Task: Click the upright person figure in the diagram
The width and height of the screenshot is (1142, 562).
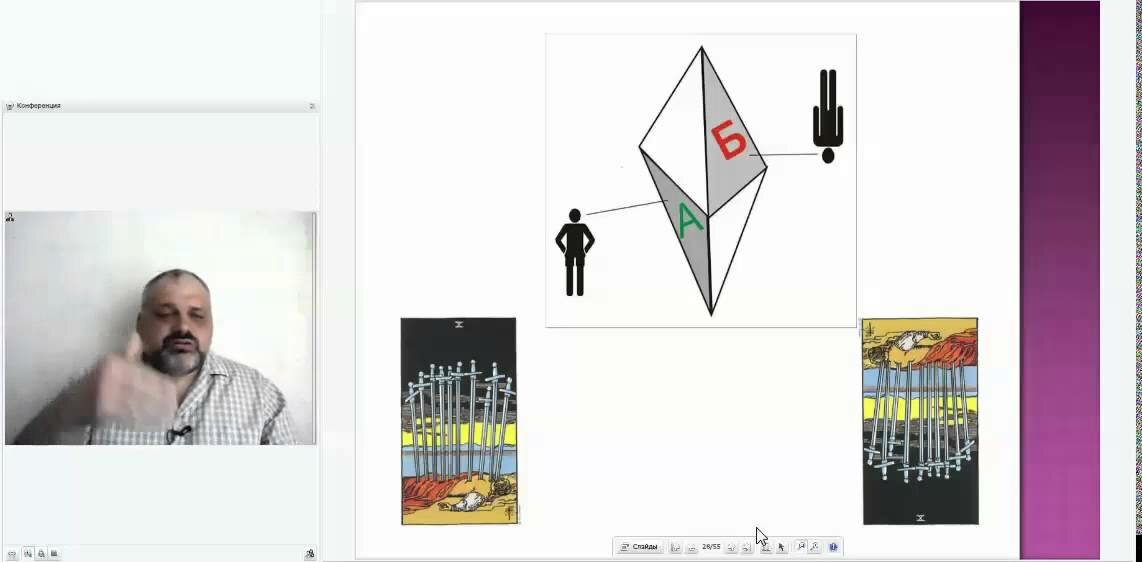Action: (575, 253)
